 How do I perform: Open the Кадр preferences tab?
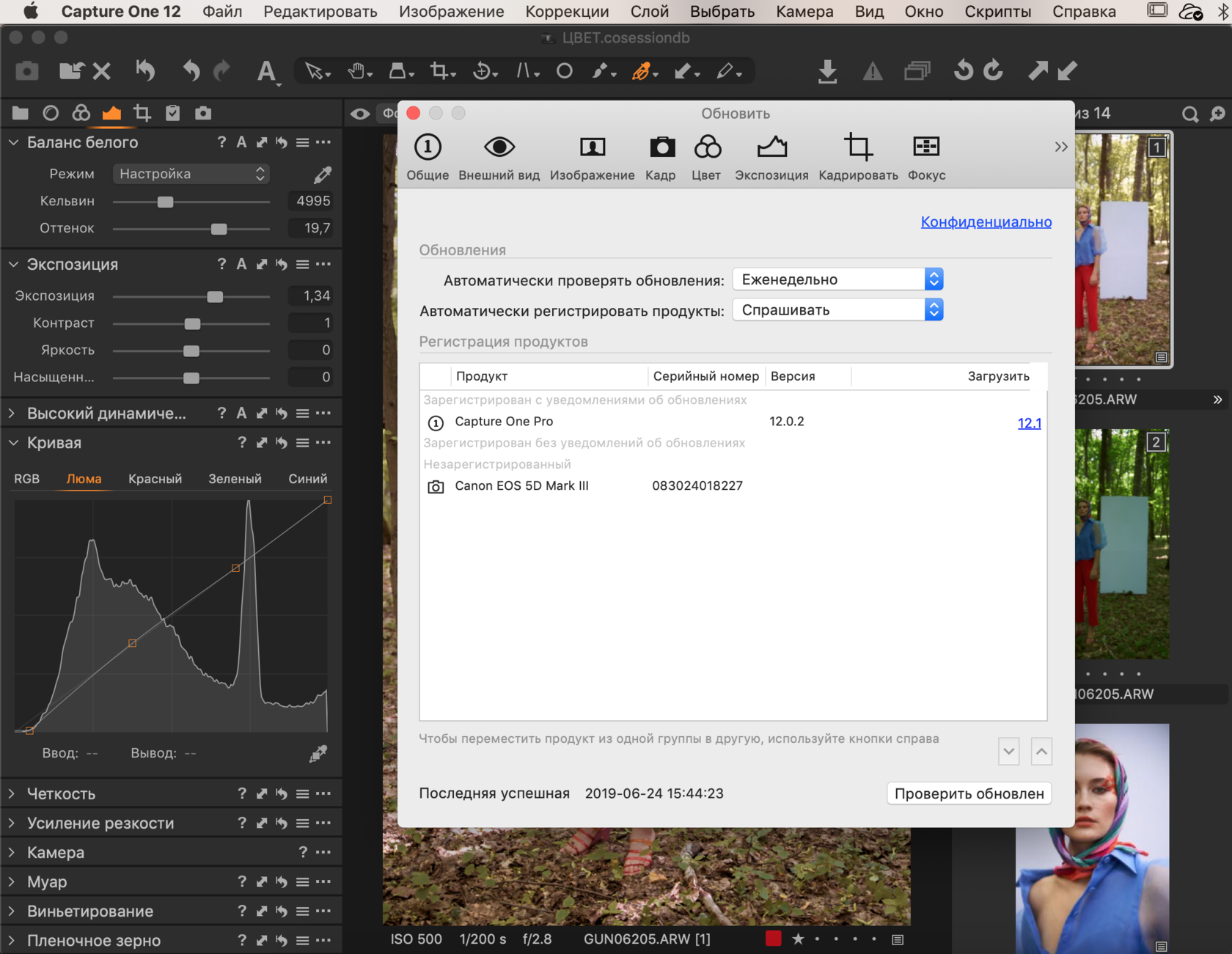tap(661, 157)
